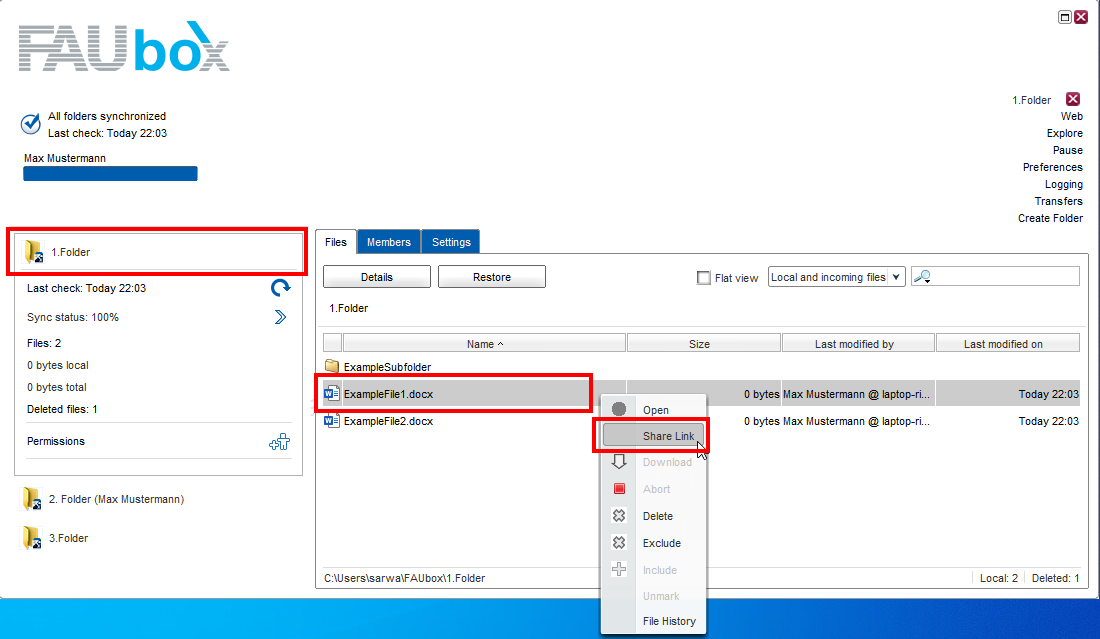Click the Open icon in context menu
The image size is (1100, 639).
[x=619, y=409]
